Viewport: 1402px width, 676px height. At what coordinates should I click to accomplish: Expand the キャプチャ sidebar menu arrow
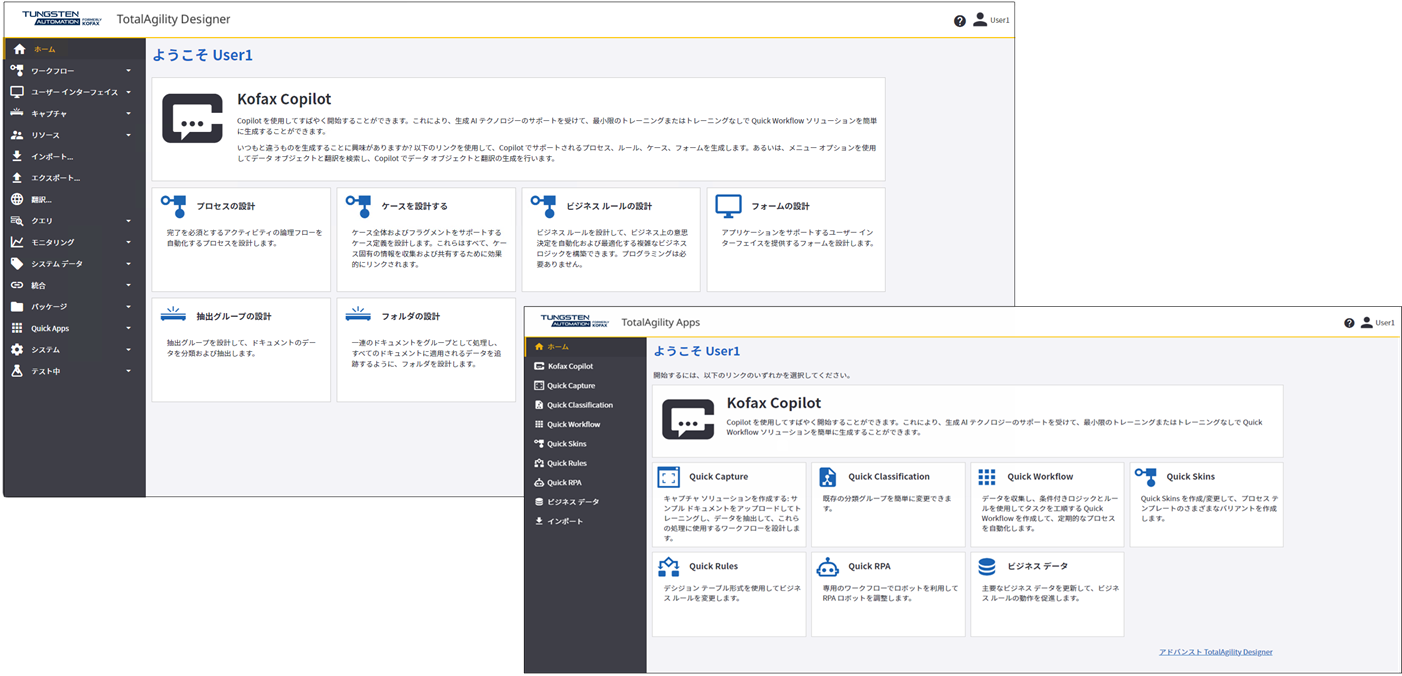click(x=128, y=114)
